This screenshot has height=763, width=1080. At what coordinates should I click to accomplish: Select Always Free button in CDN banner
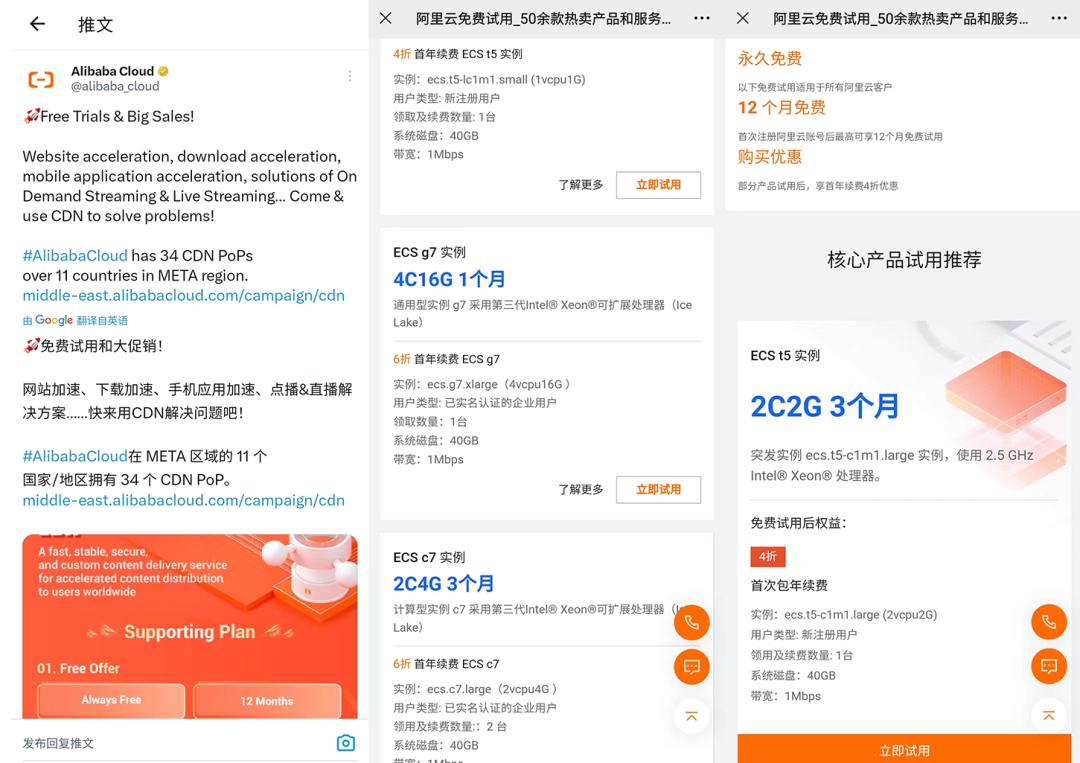(111, 700)
